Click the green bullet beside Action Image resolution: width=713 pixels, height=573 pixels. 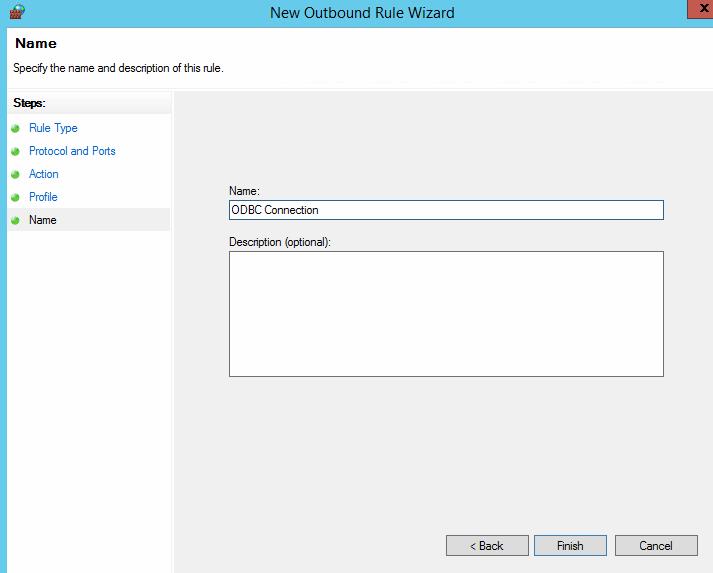tap(15, 175)
